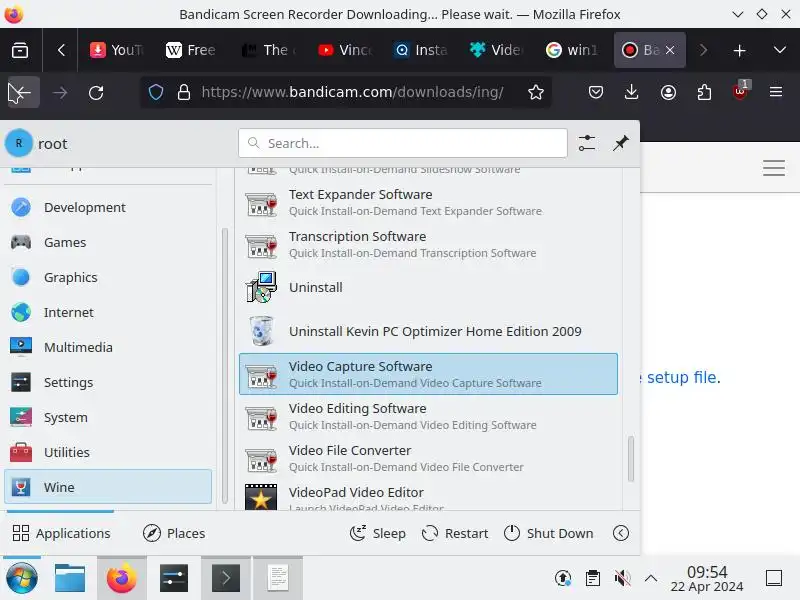Open Uninstall Kevin PC Optimizer entry
Image resolution: width=800 pixels, height=600 pixels.
[429, 332]
